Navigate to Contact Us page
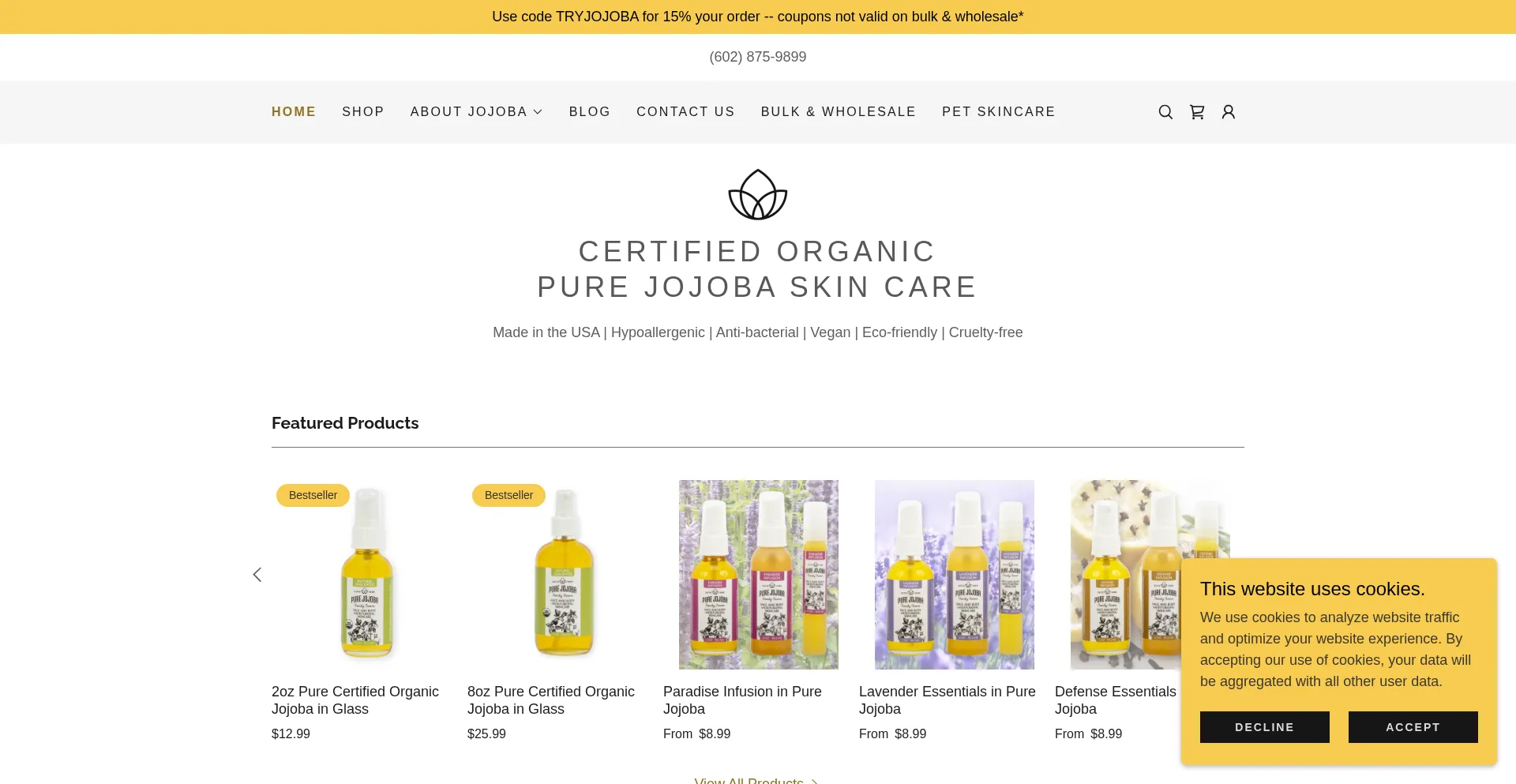Image resolution: width=1516 pixels, height=784 pixels. click(x=685, y=112)
